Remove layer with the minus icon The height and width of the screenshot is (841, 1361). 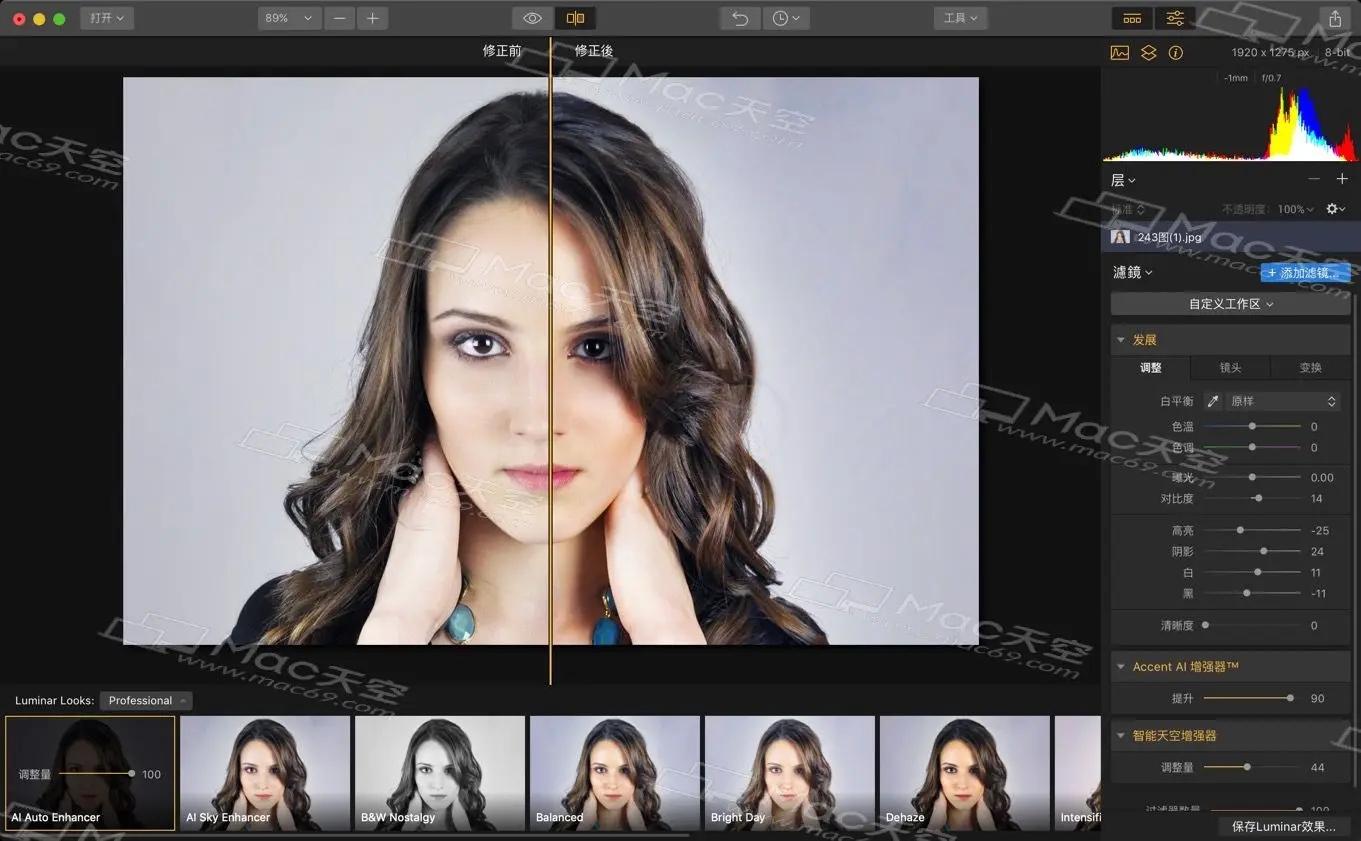point(1314,179)
